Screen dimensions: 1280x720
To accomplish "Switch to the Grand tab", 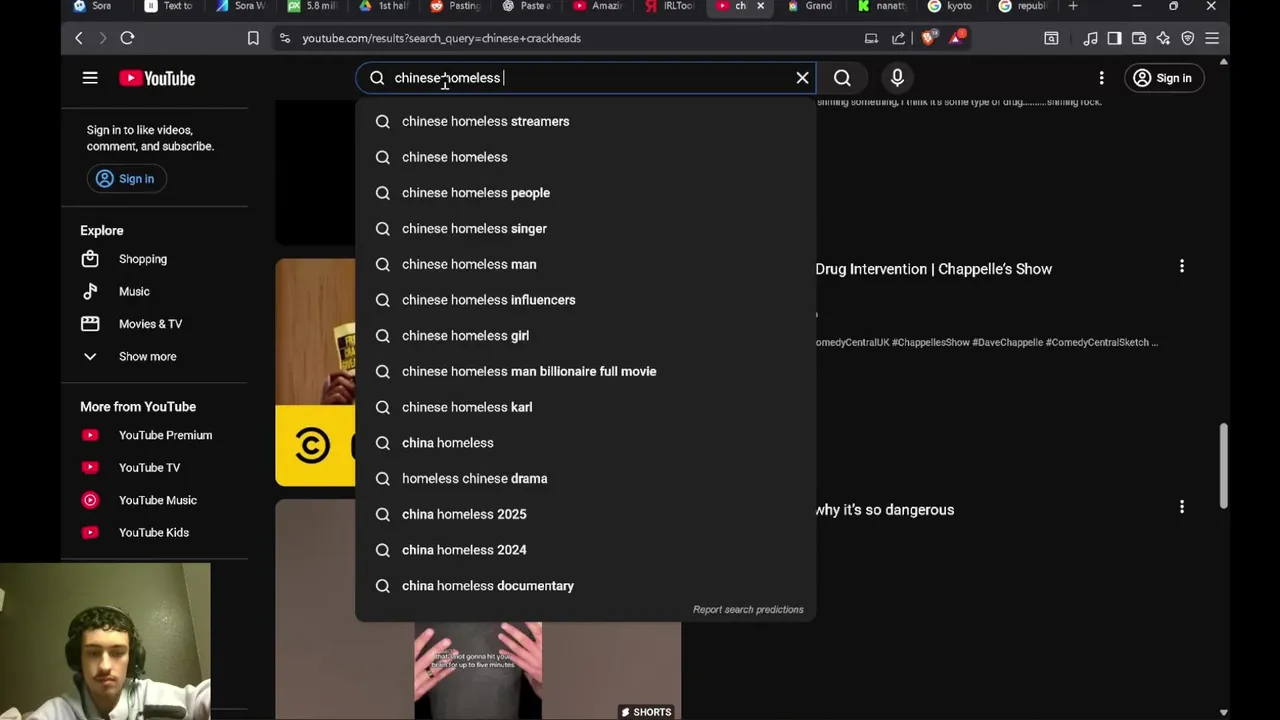I will 810,6.
